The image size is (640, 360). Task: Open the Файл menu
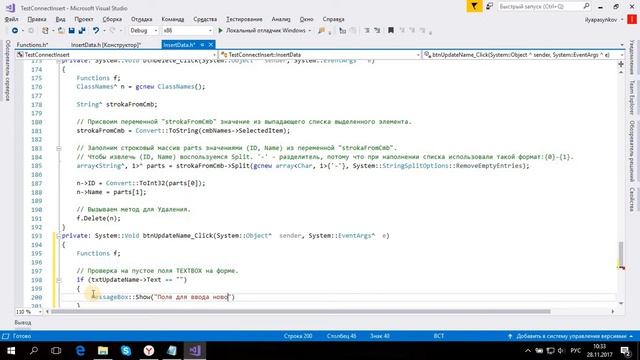(11, 19)
